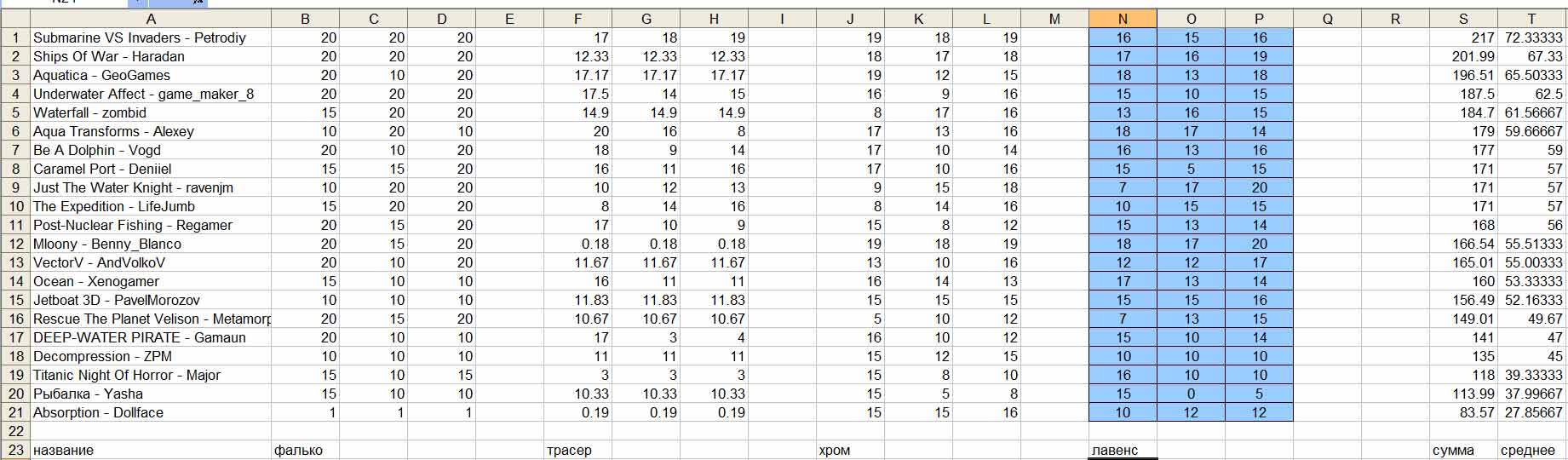Select column N header
Screen dimensions: 1568x460
point(1123,19)
